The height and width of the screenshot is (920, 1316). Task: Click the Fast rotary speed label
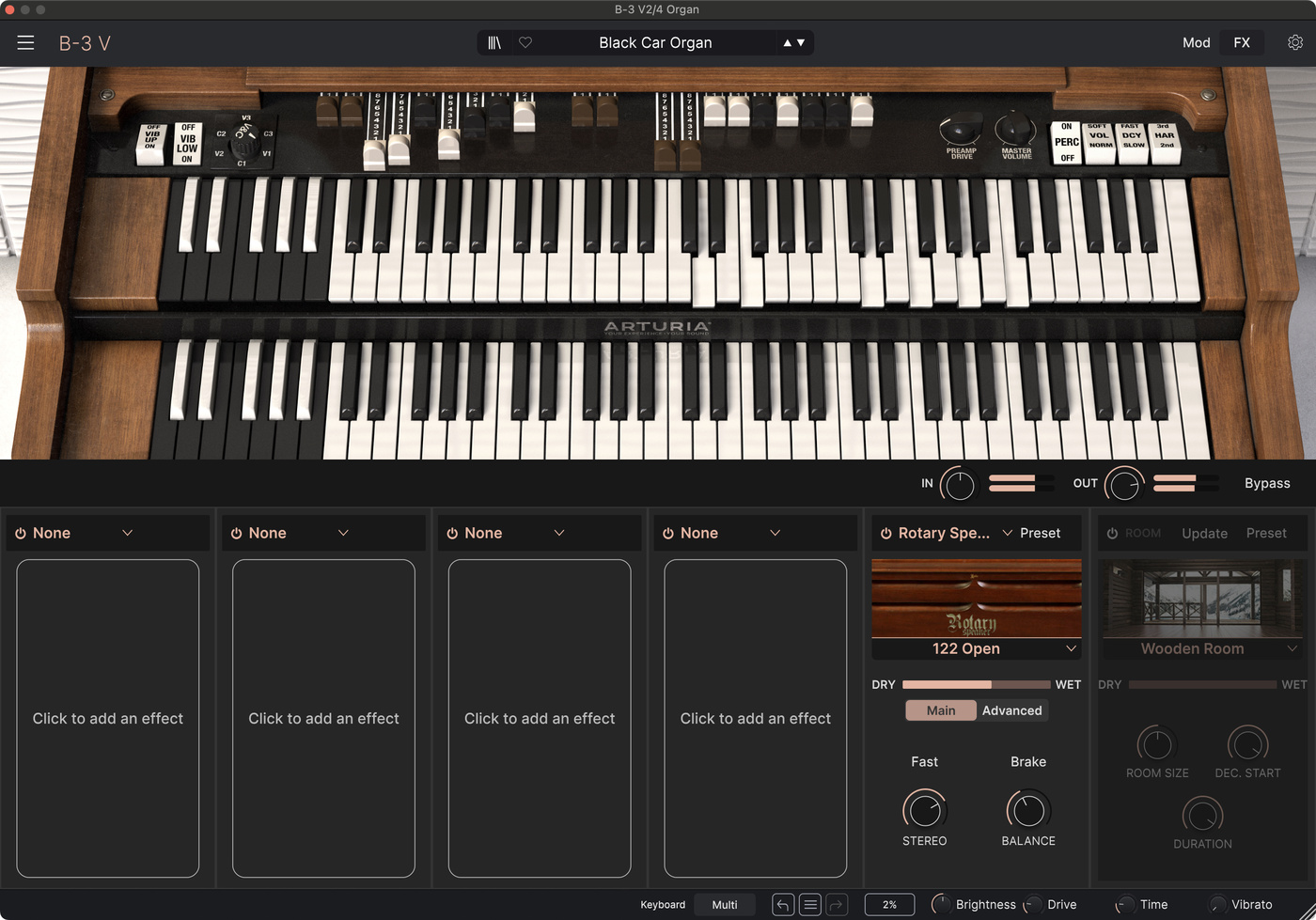[924, 761]
